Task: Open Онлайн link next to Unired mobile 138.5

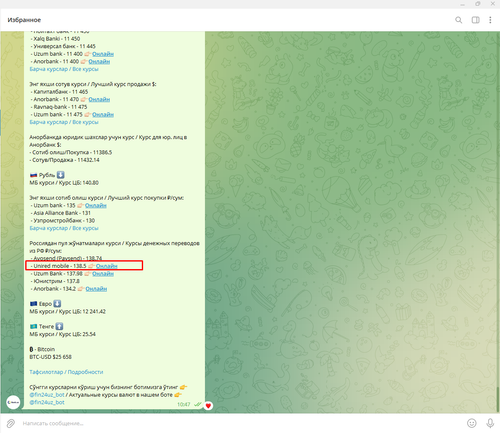Action: (x=107, y=266)
